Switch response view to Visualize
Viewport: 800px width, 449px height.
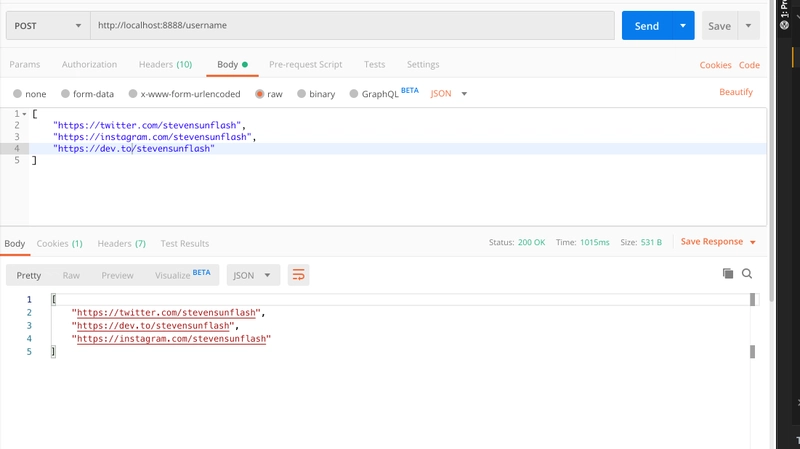[182, 275]
